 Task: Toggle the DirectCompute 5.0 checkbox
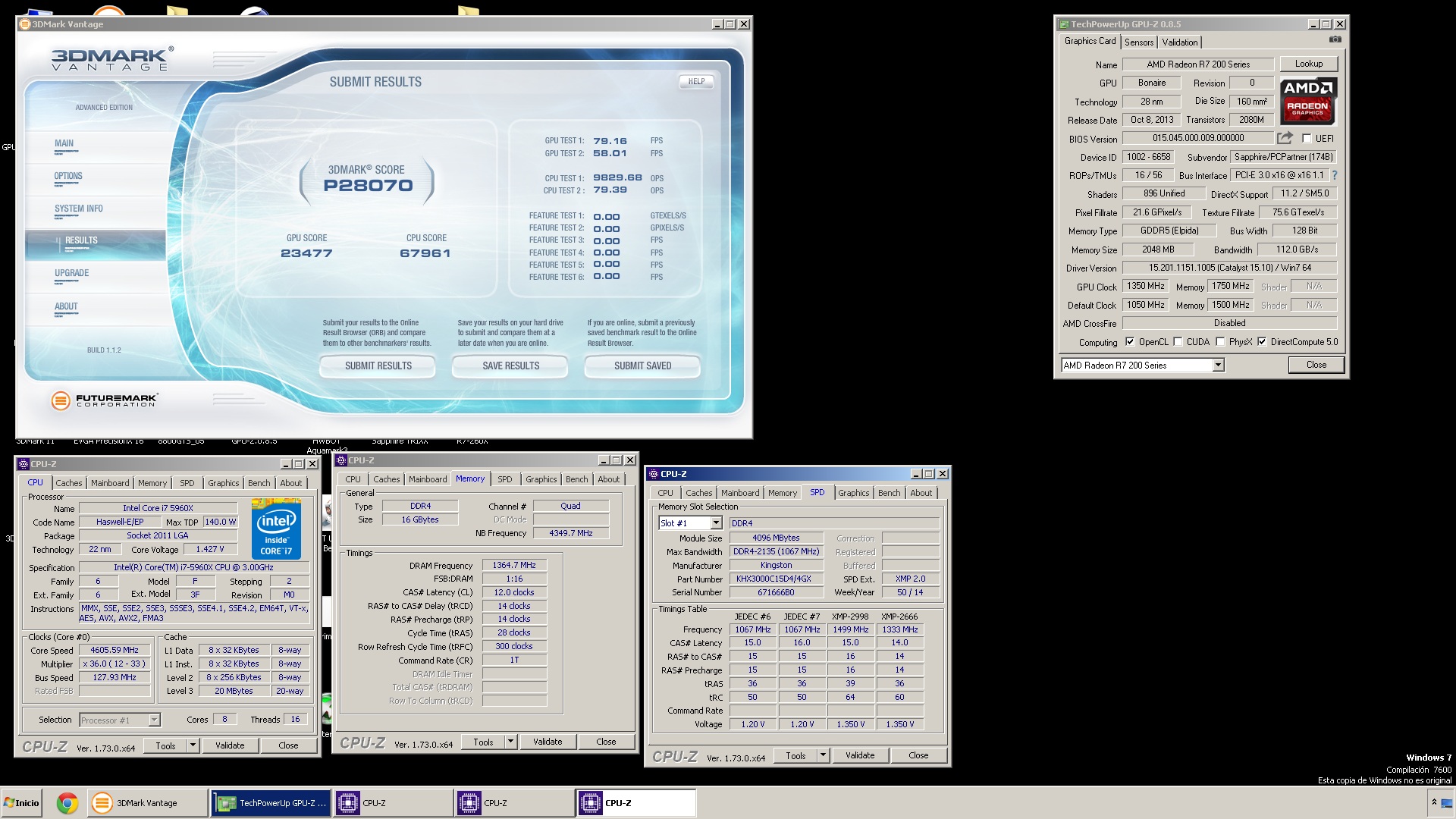tap(1262, 342)
